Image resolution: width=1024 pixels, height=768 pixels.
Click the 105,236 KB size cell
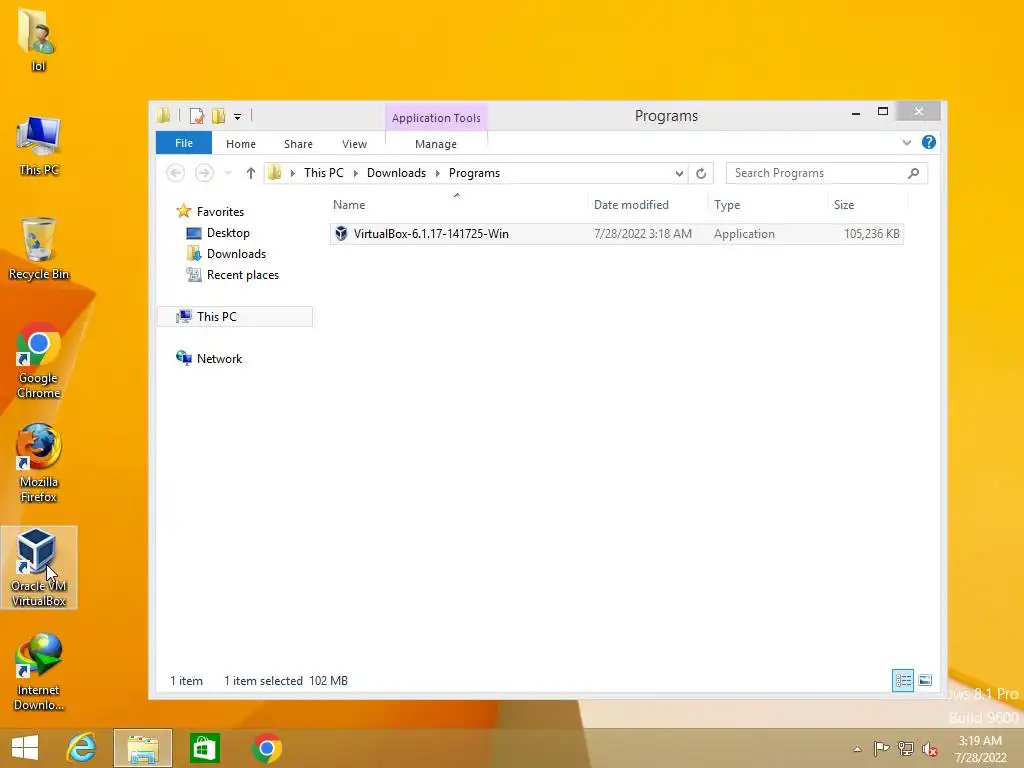point(871,234)
